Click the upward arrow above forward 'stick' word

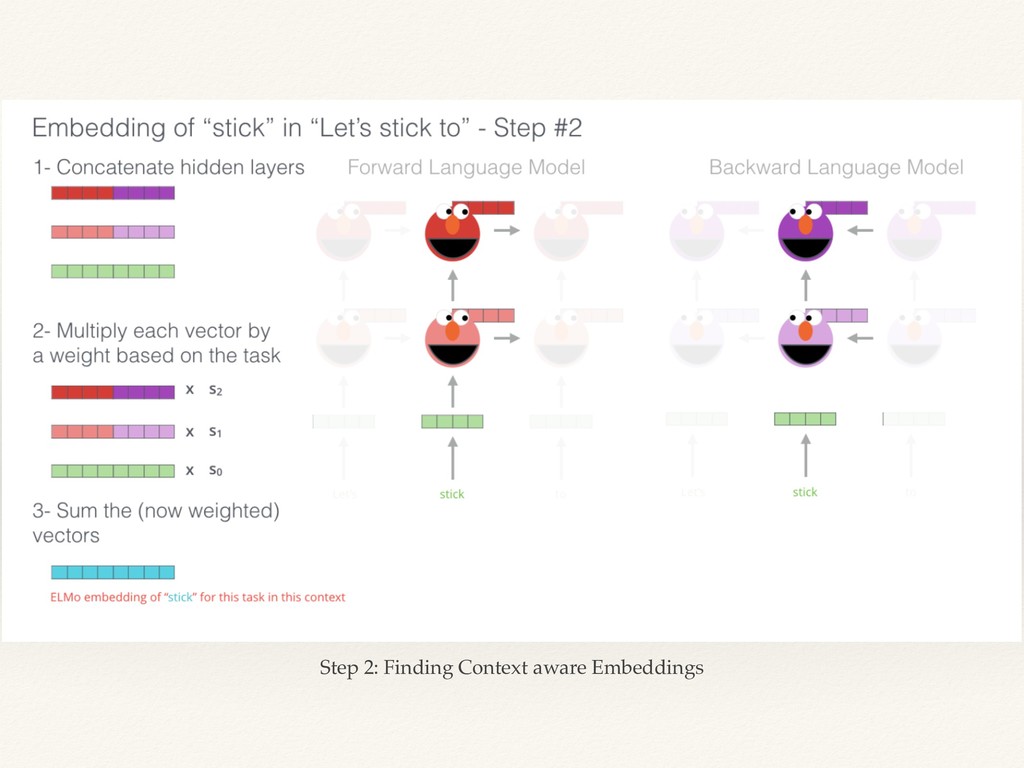[x=453, y=458]
